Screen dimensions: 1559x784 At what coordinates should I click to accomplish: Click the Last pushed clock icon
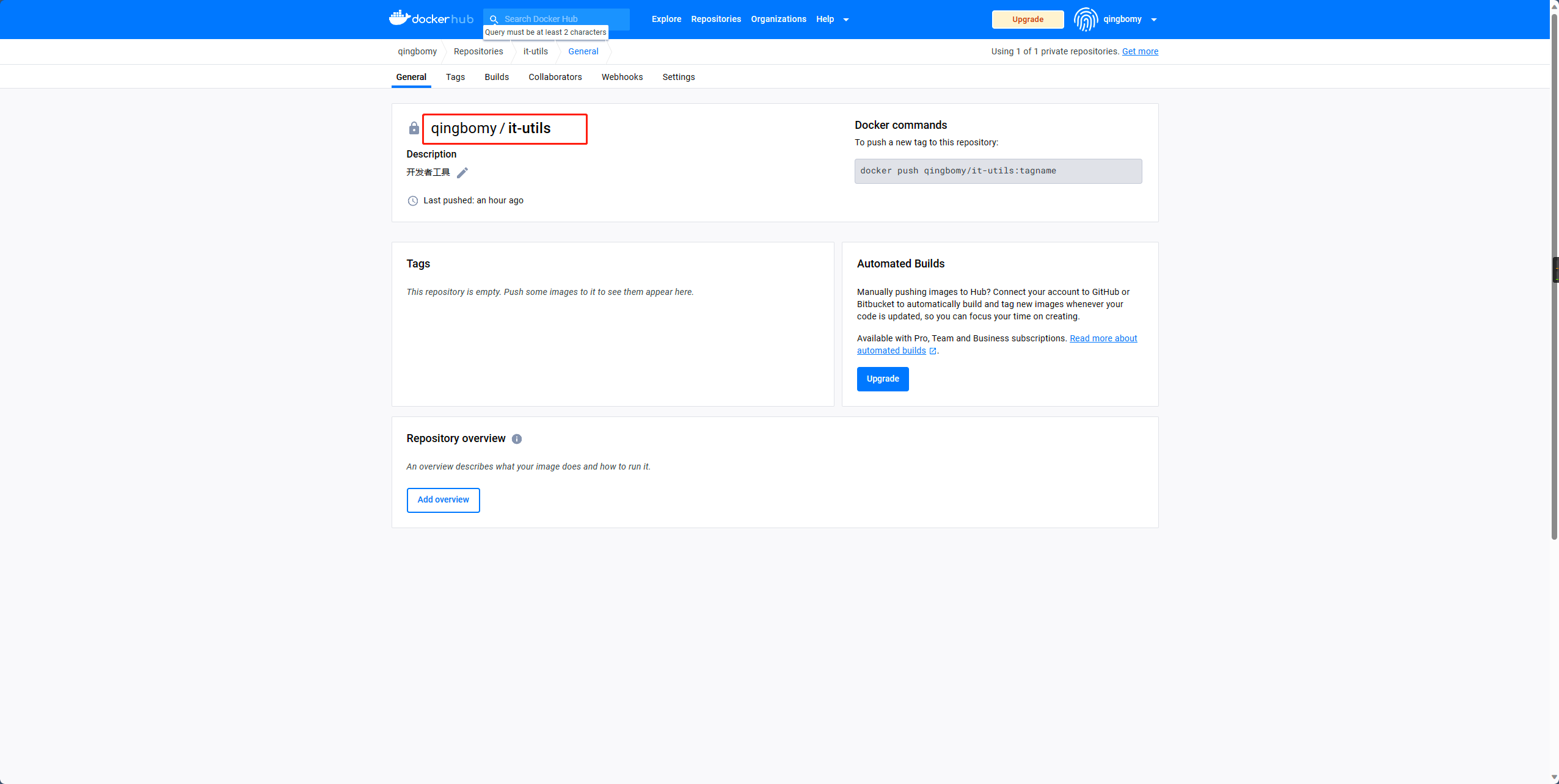413,201
